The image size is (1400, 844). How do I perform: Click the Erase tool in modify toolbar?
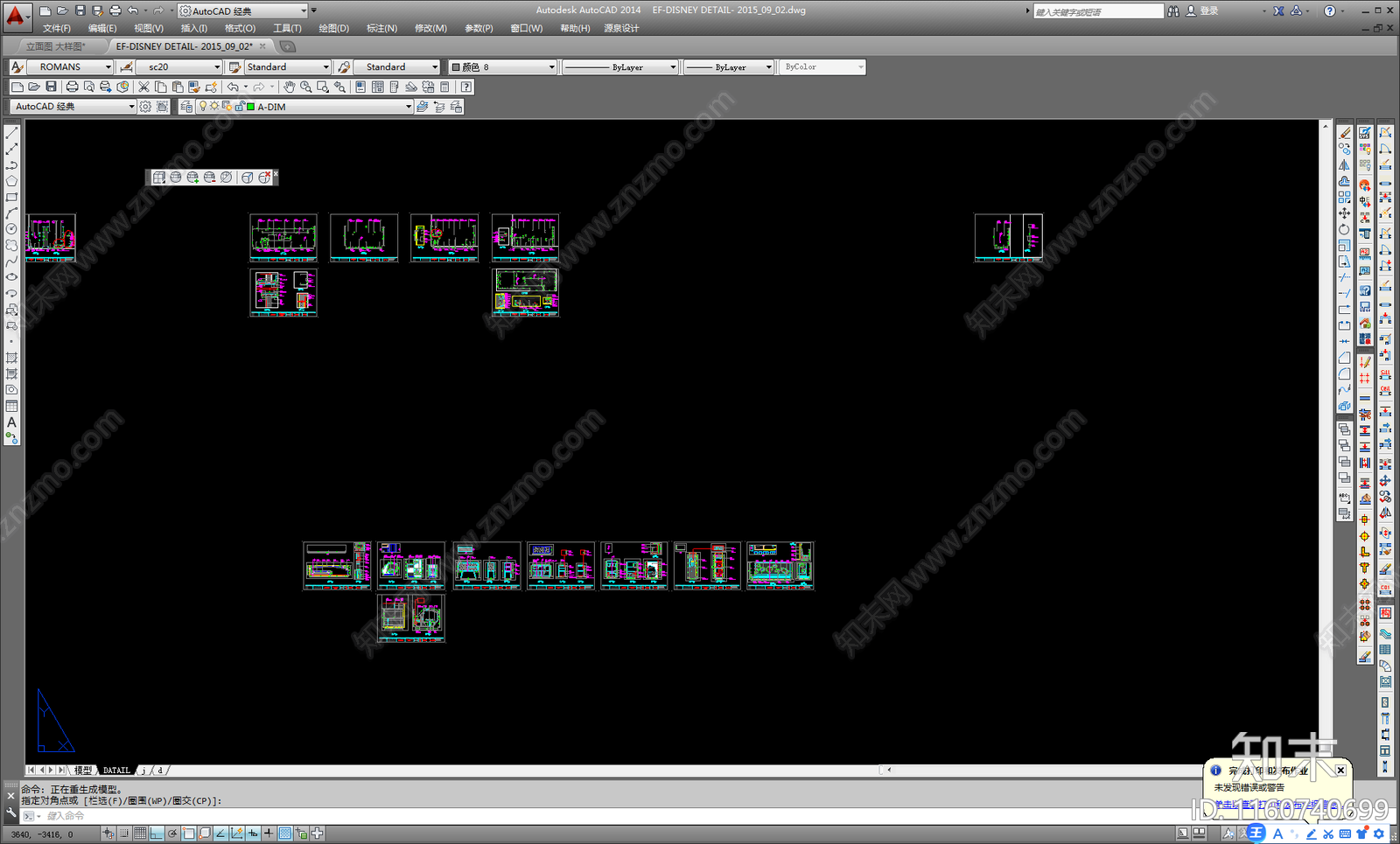(x=1345, y=133)
